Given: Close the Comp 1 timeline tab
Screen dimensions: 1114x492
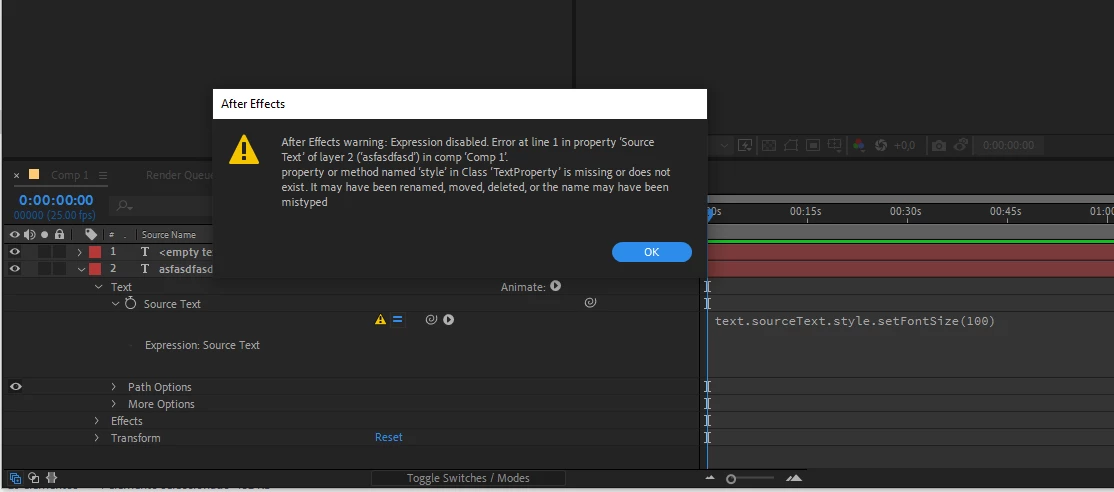Looking at the screenshot, I should click(17, 175).
